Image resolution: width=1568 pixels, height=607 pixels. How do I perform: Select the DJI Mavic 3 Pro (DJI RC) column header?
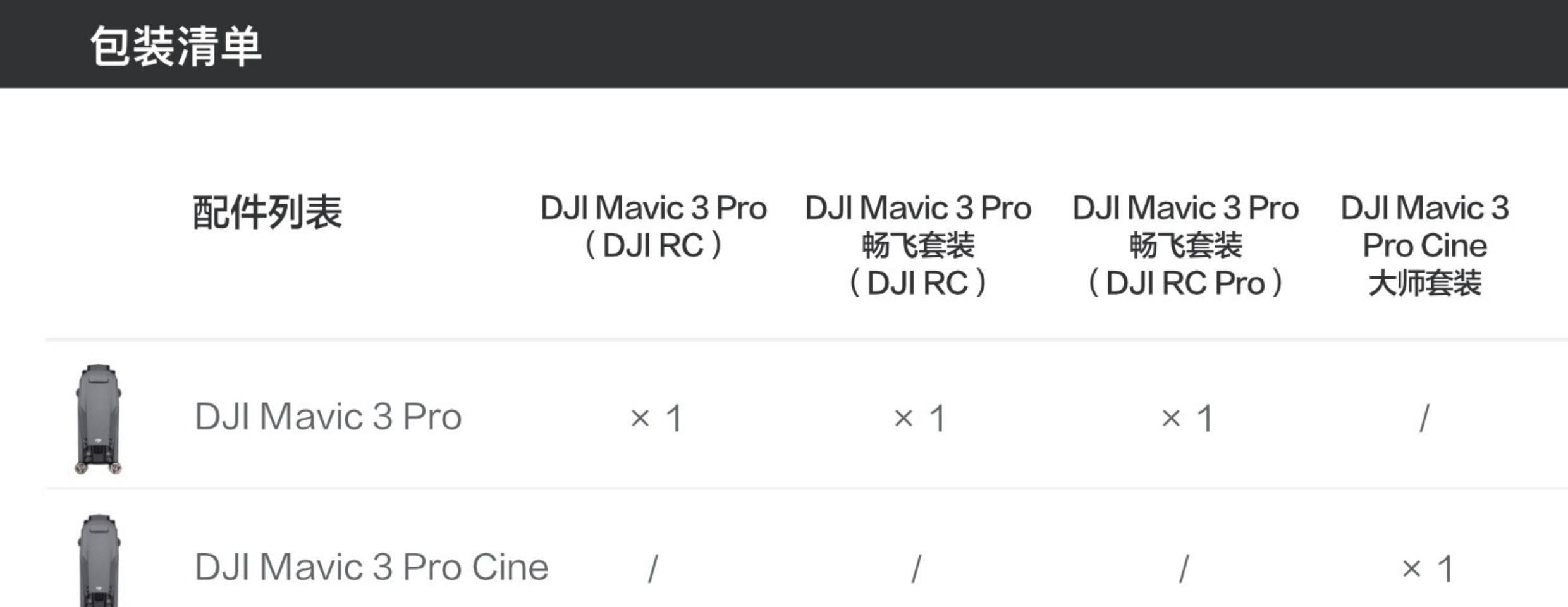(653, 226)
